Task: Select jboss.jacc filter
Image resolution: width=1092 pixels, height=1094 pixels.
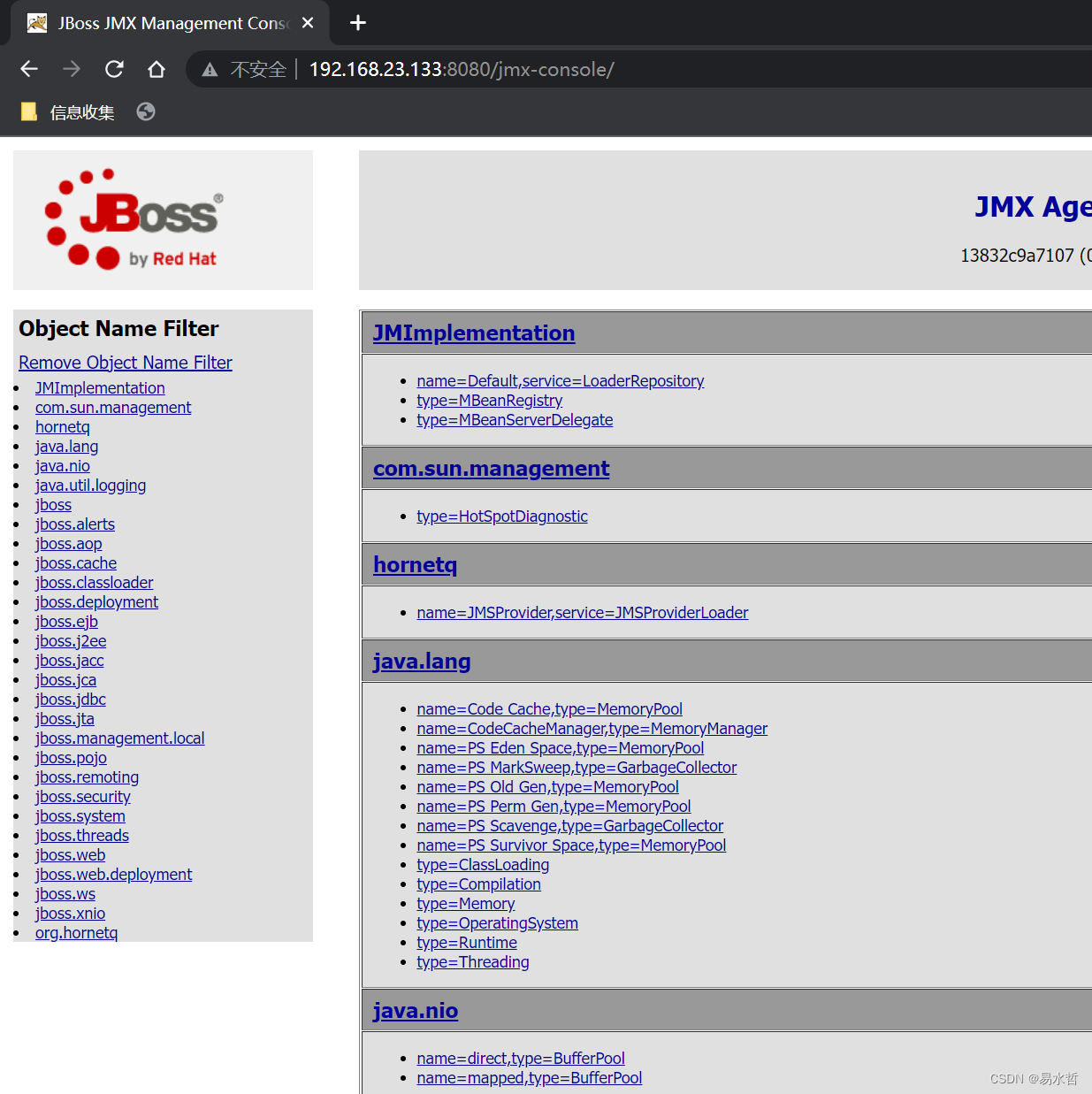Action: point(70,661)
